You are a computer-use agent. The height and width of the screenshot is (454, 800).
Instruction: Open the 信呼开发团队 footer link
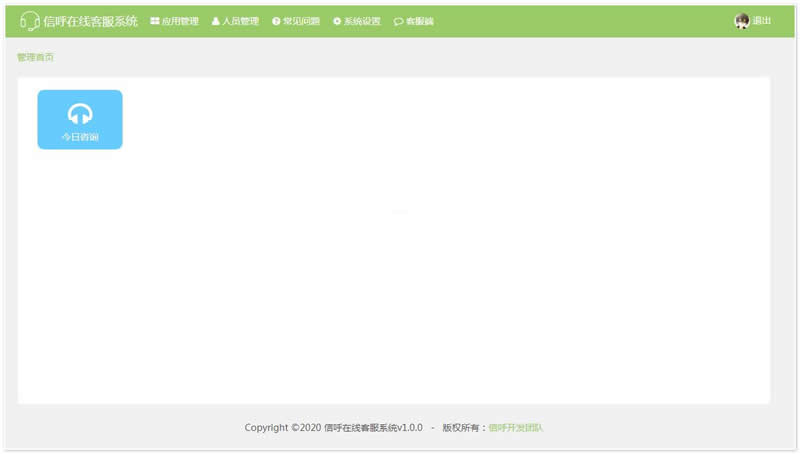(516, 428)
